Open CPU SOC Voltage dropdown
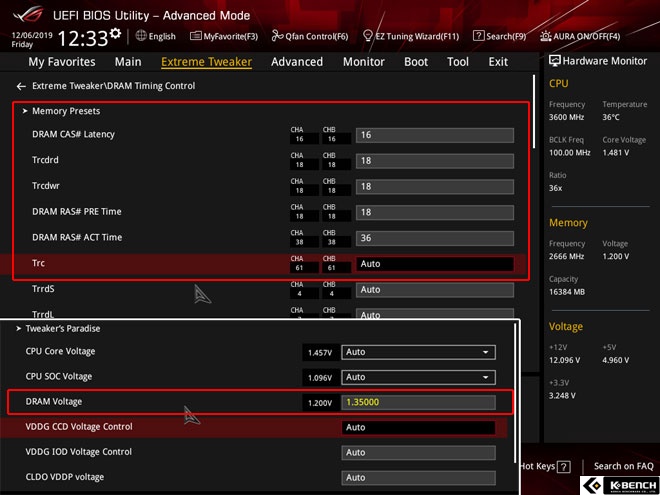 [418, 377]
